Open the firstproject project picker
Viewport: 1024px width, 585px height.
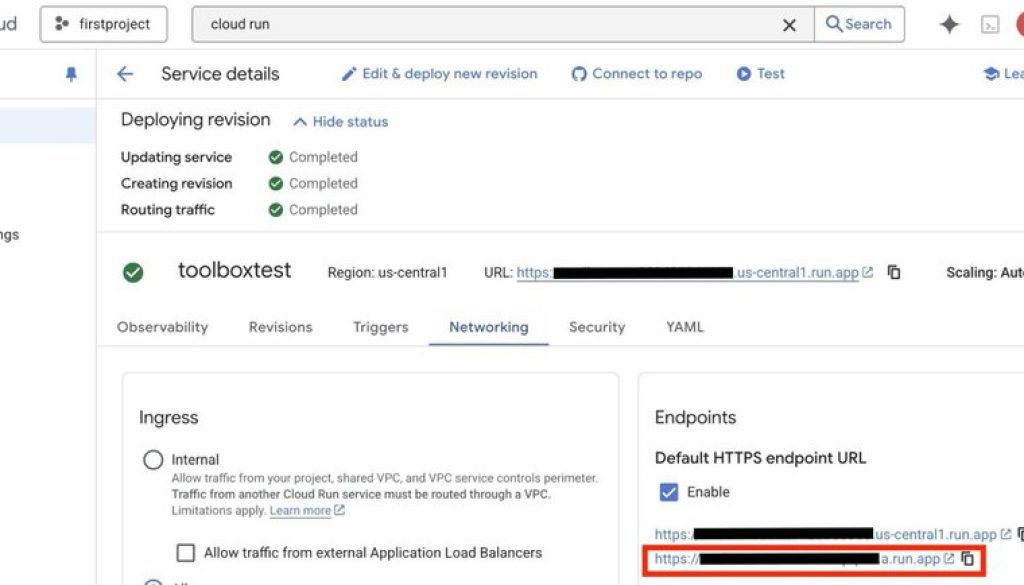pyautogui.click(x=103, y=24)
